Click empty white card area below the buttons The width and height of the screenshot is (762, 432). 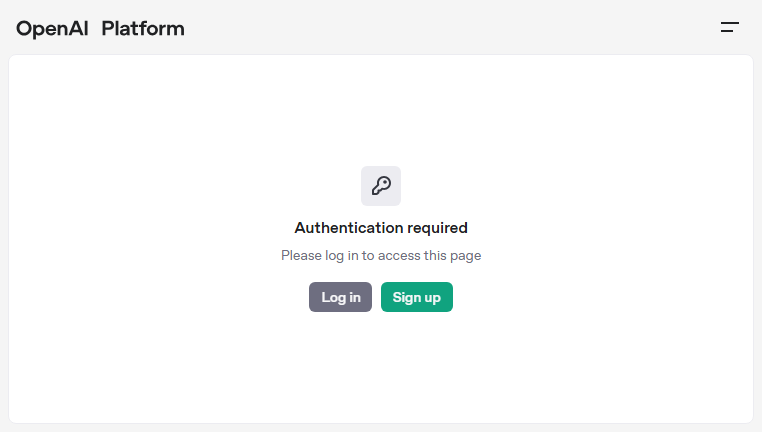click(x=381, y=367)
